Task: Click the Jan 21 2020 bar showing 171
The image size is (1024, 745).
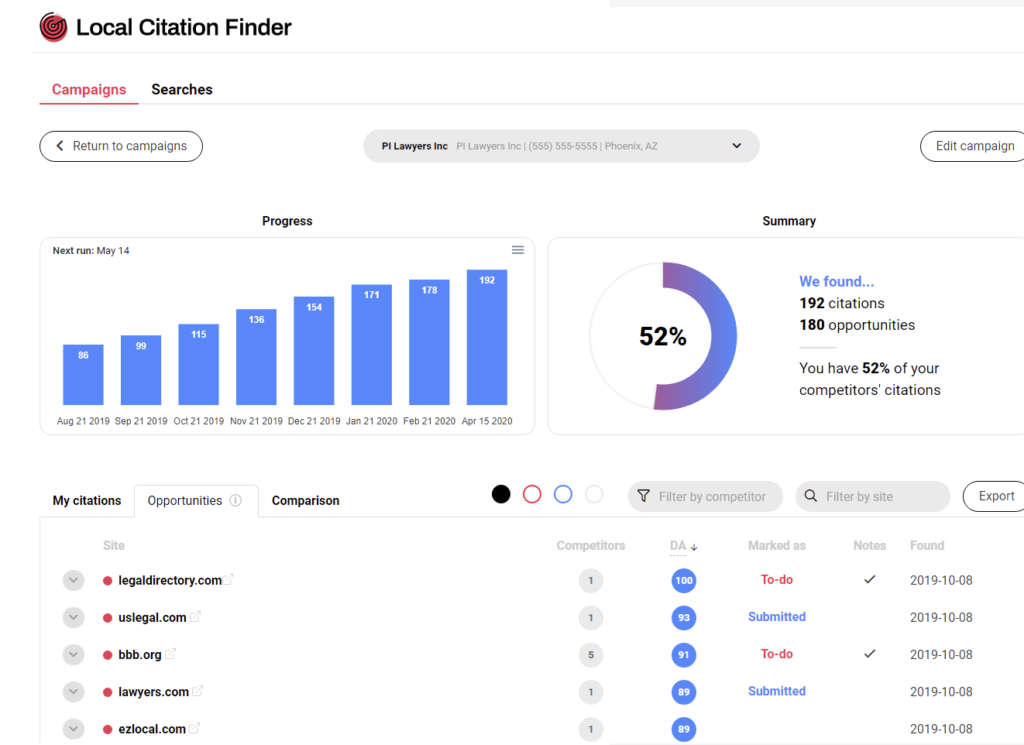Action: tap(372, 345)
